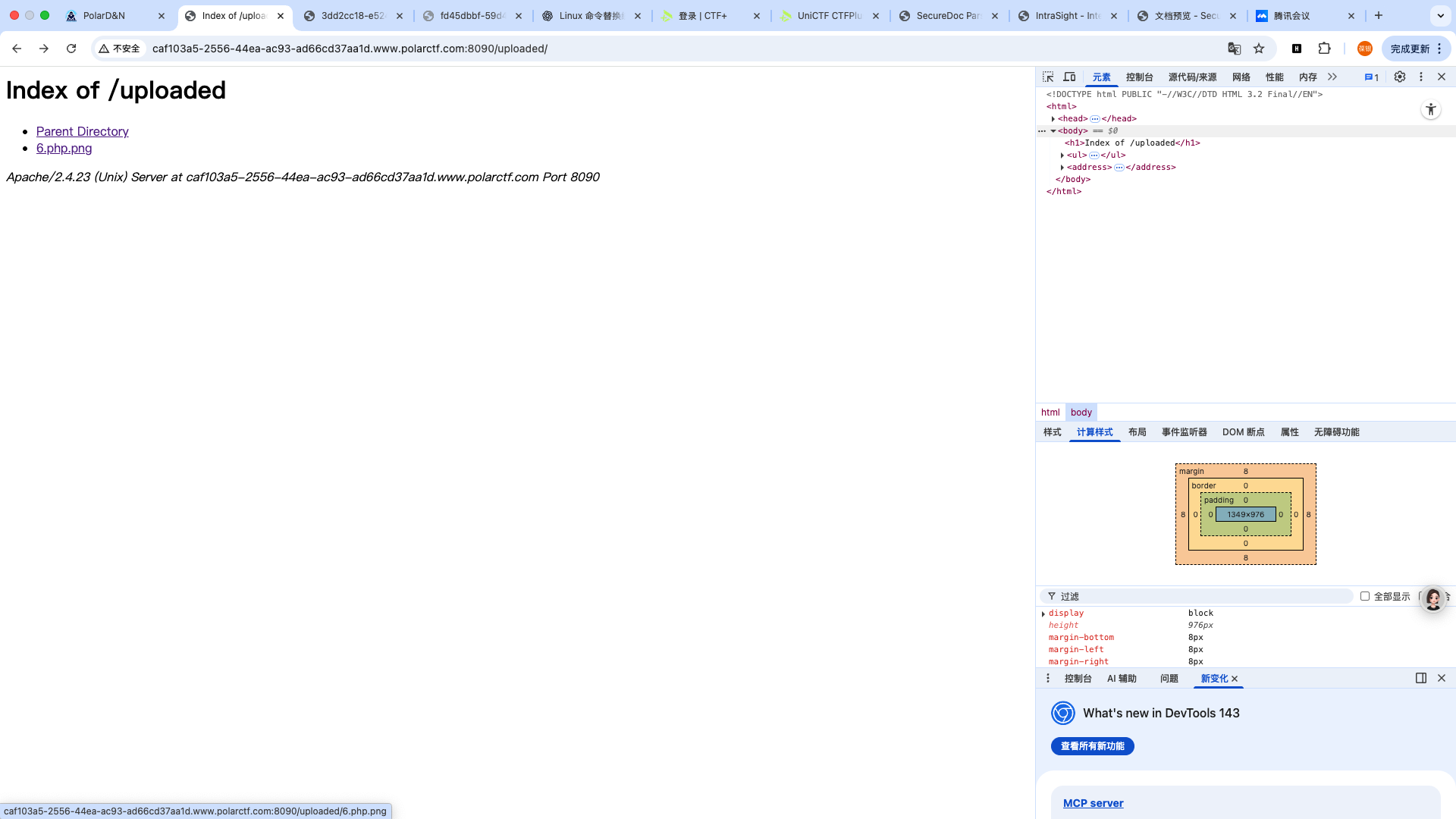Show more DevTools panels chevron
The height and width of the screenshot is (819, 1456).
tap(1332, 77)
